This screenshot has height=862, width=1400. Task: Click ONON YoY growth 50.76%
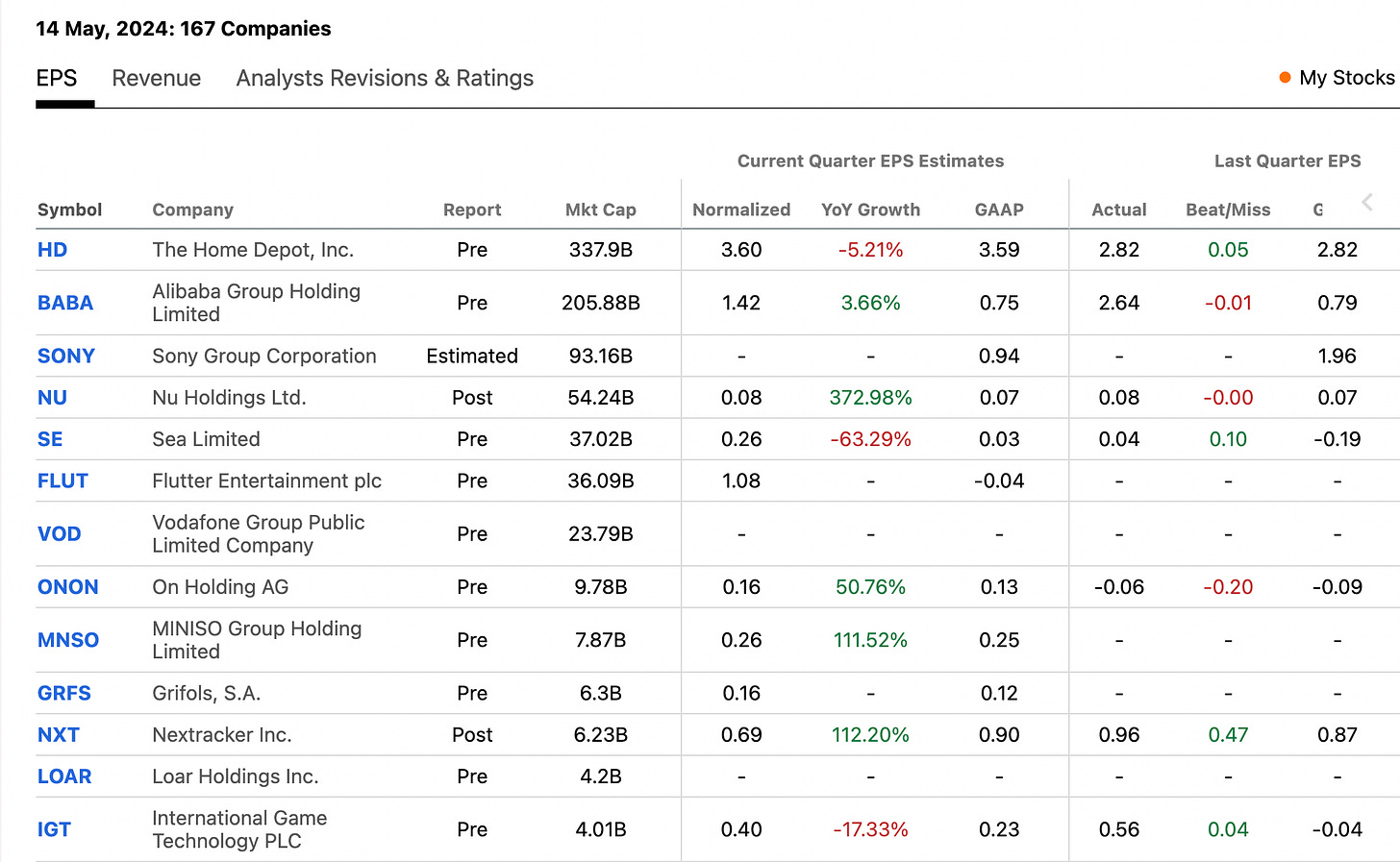pyautogui.click(x=871, y=587)
